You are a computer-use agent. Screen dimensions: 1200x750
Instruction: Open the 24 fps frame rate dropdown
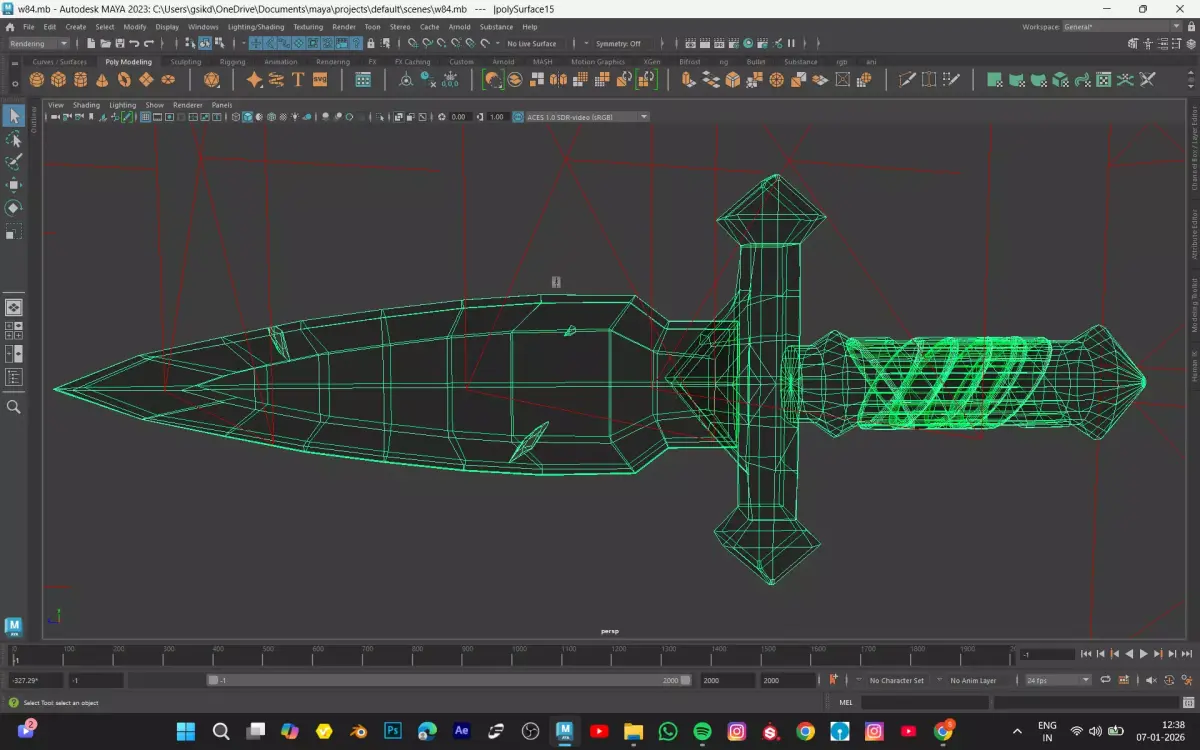point(1057,680)
